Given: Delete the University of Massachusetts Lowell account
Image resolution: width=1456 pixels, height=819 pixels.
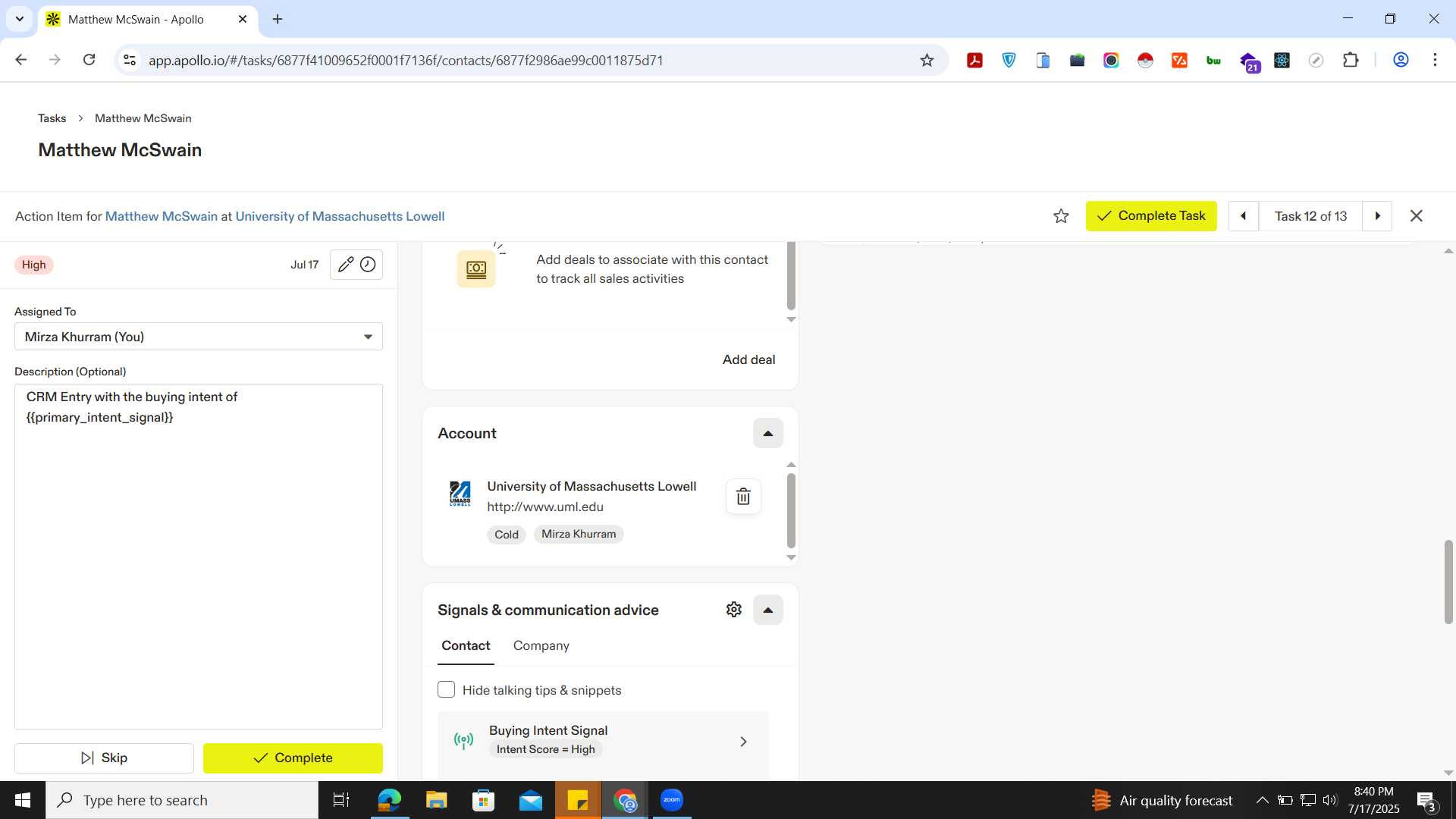Looking at the screenshot, I should (743, 497).
